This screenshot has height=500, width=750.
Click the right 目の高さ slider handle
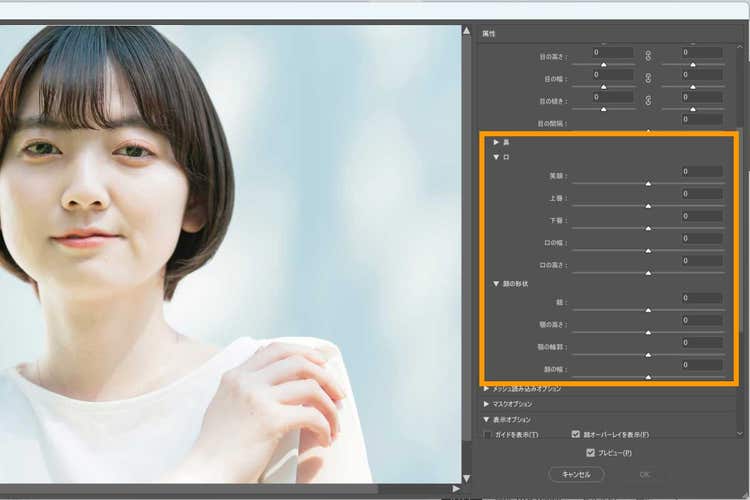click(693, 65)
